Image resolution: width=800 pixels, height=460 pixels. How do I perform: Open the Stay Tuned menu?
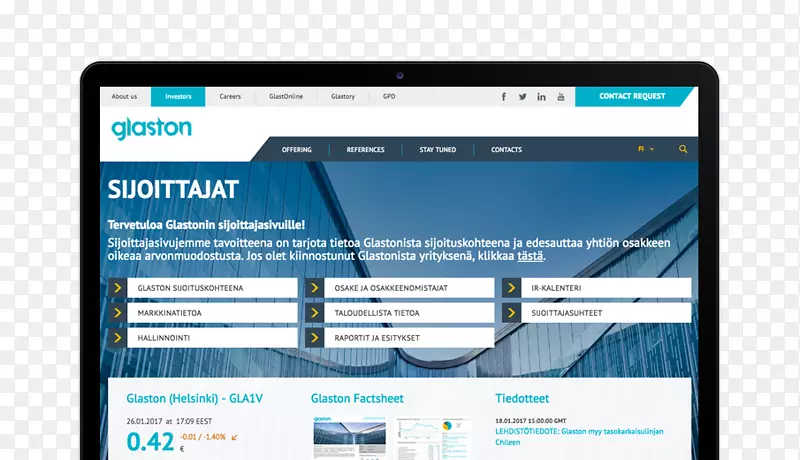pyautogui.click(x=438, y=149)
